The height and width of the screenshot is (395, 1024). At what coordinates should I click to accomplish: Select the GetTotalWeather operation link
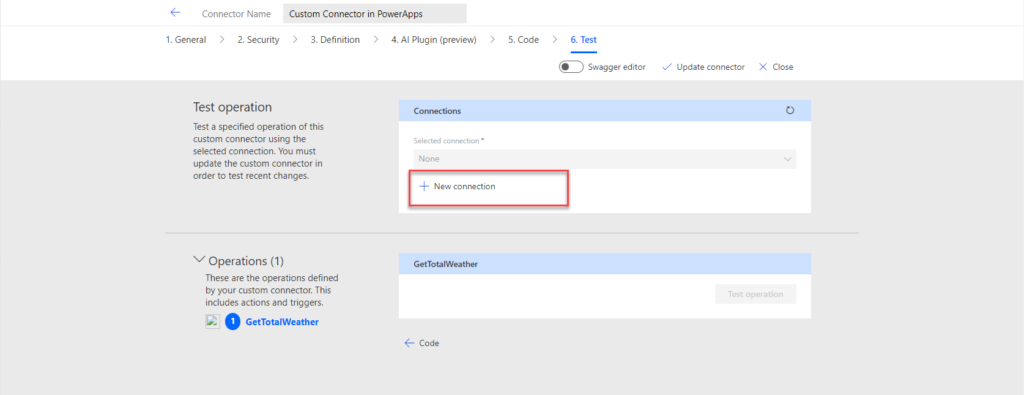click(282, 322)
